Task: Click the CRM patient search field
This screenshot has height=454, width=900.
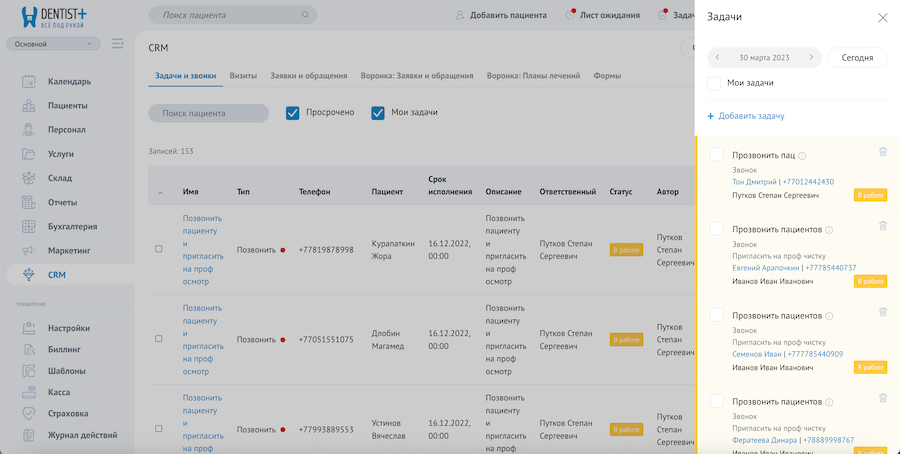Action: [x=208, y=113]
